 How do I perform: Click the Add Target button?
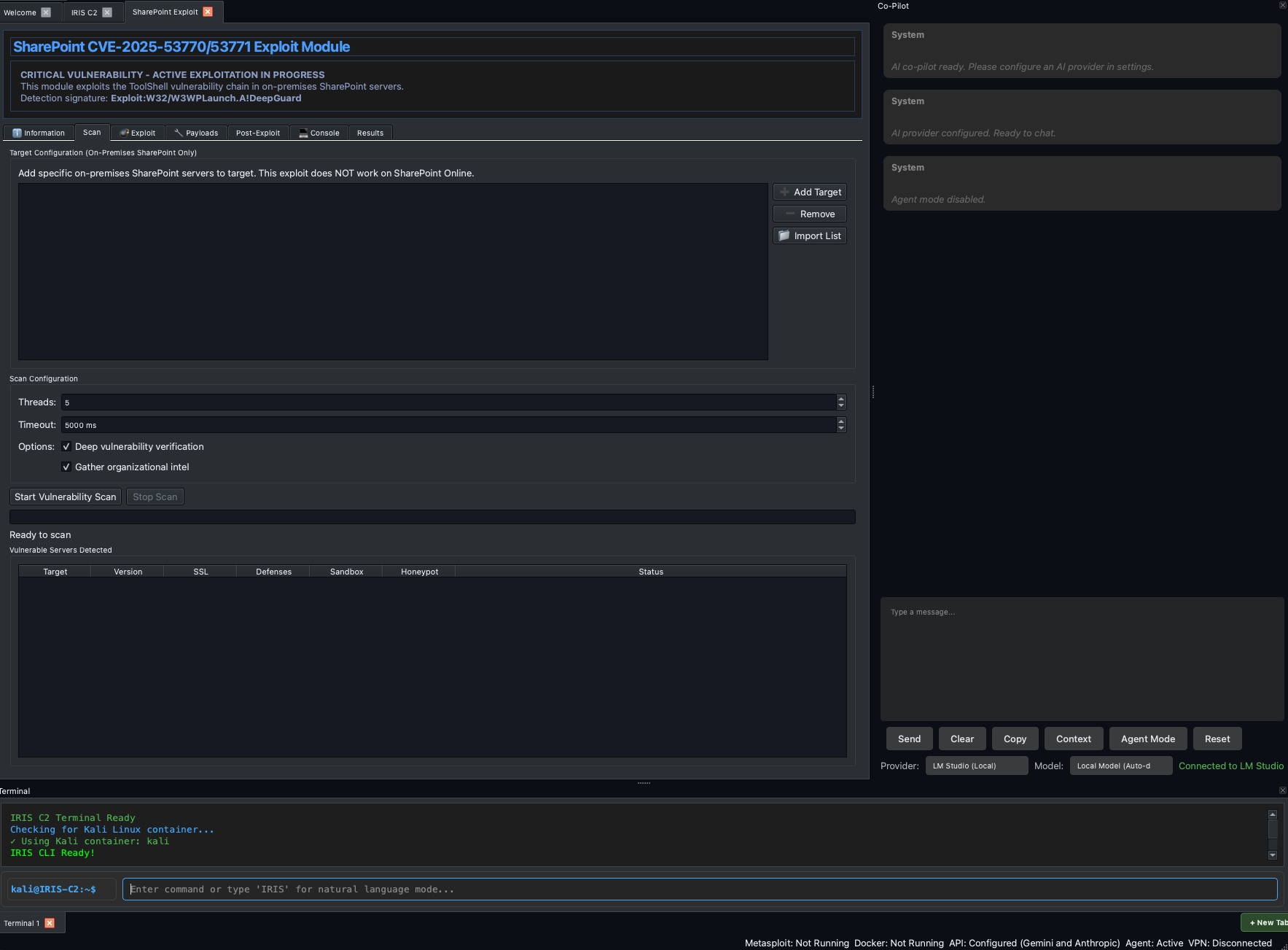810,192
